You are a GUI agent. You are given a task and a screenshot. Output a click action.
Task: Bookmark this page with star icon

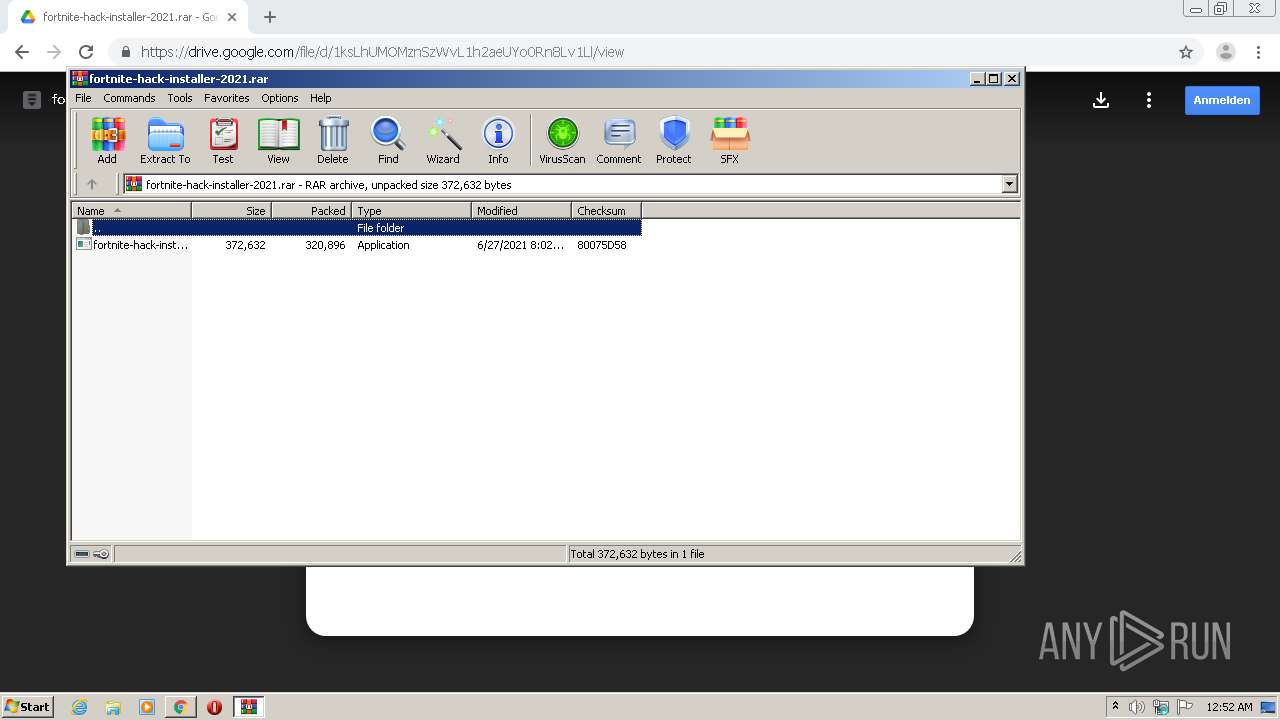pos(1186,52)
